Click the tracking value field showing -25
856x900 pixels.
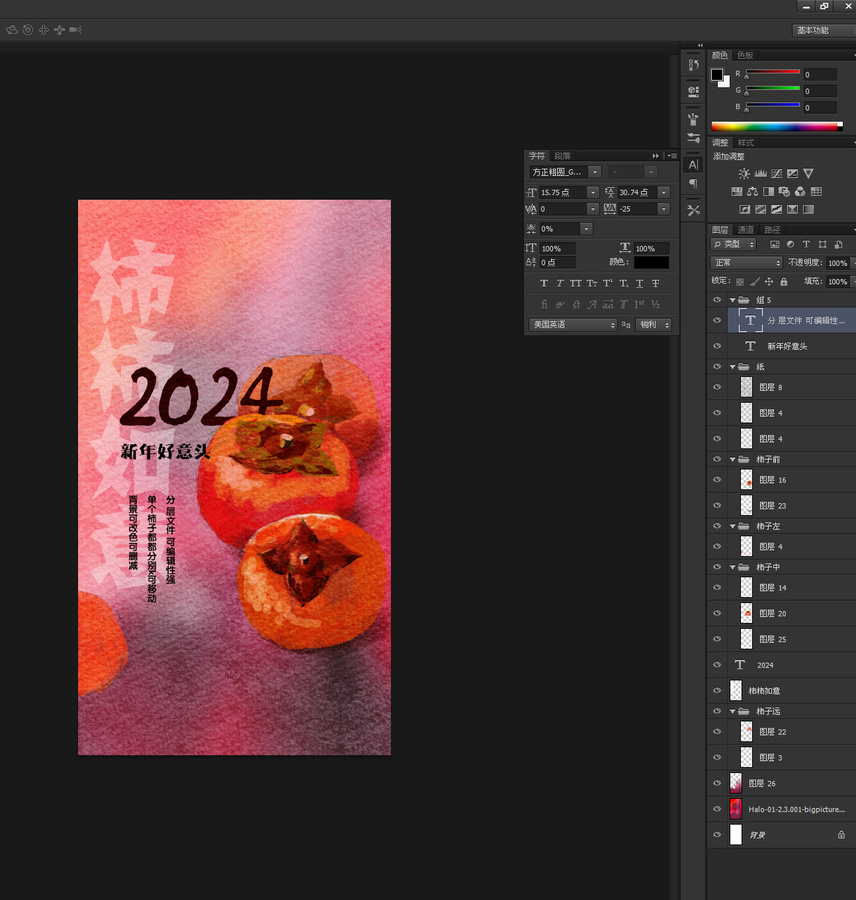tap(638, 209)
